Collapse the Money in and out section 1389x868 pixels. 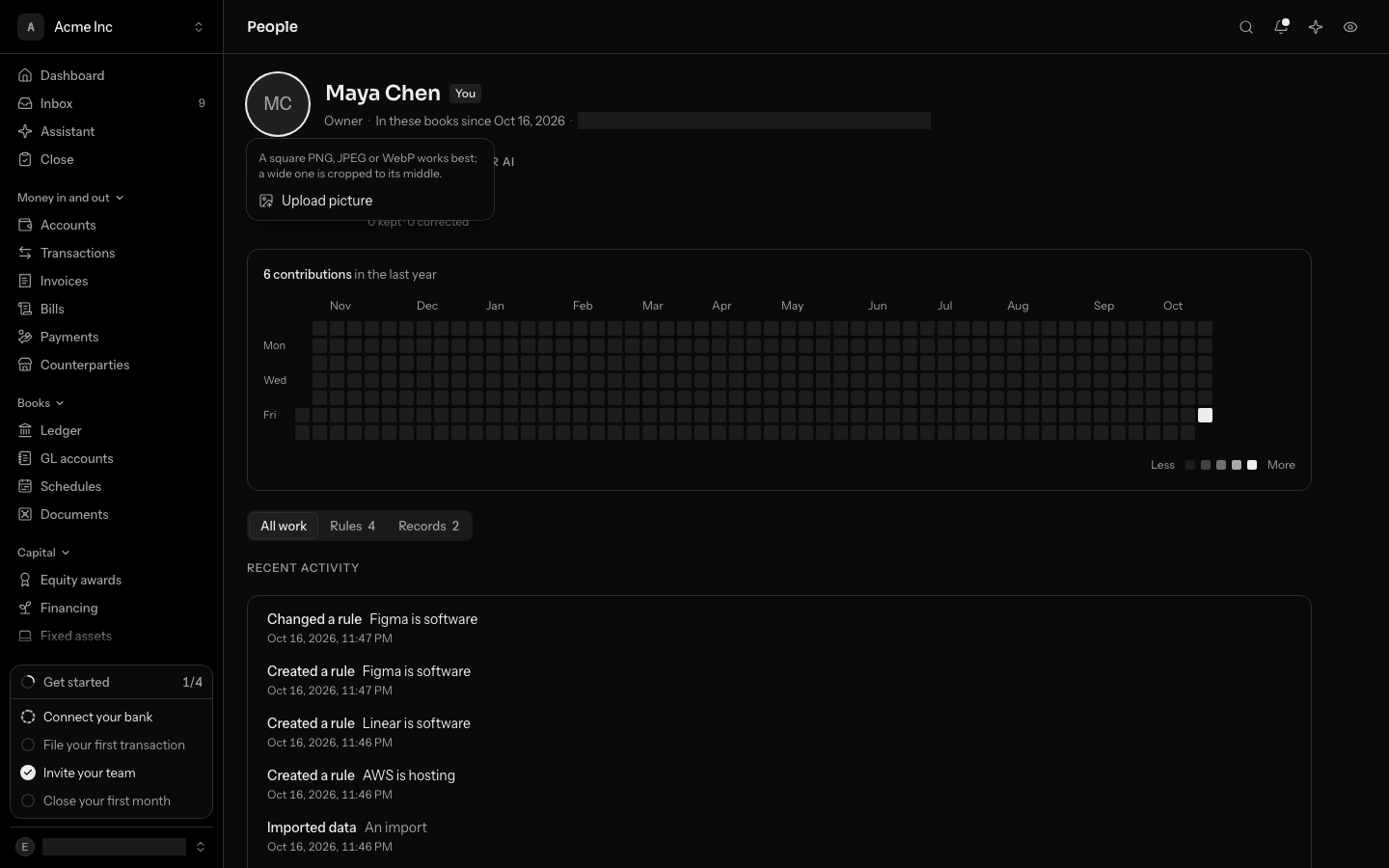(x=70, y=198)
